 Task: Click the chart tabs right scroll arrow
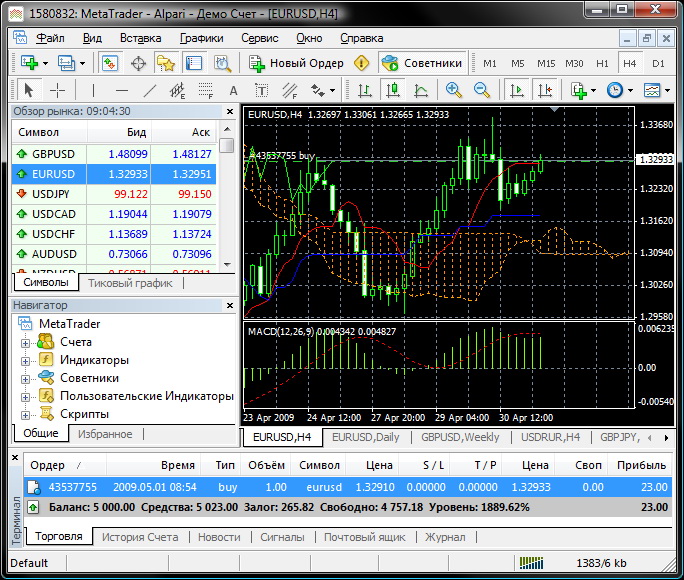coord(666,437)
